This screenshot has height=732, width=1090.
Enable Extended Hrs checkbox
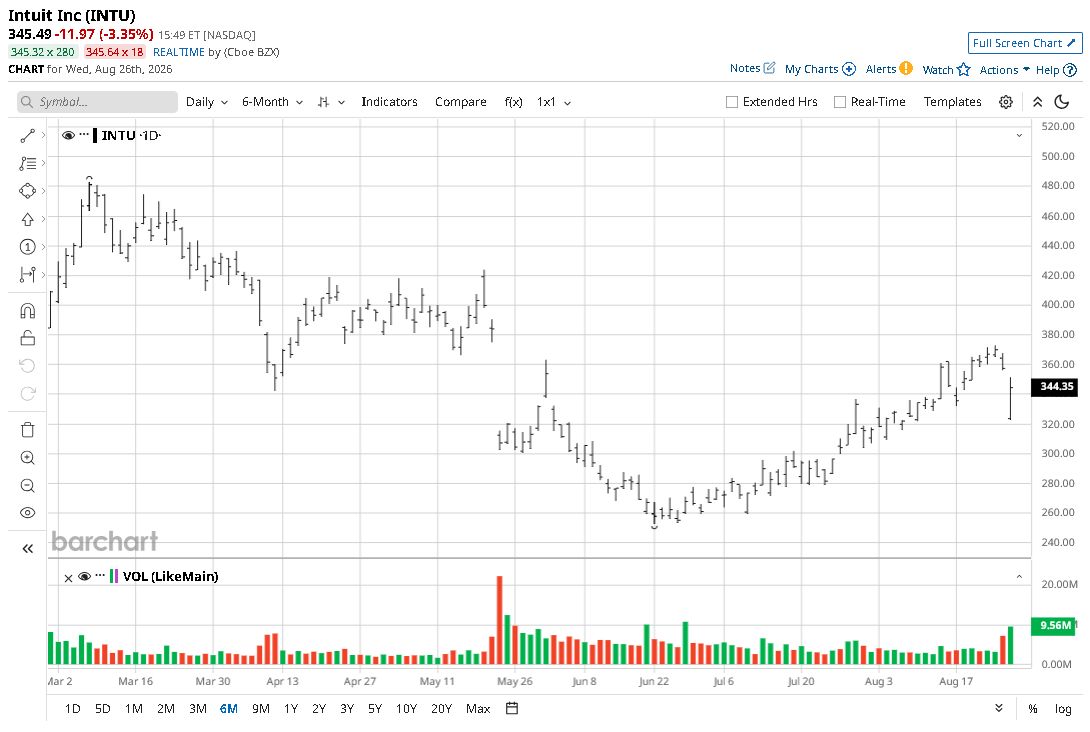tap(732, 102)
